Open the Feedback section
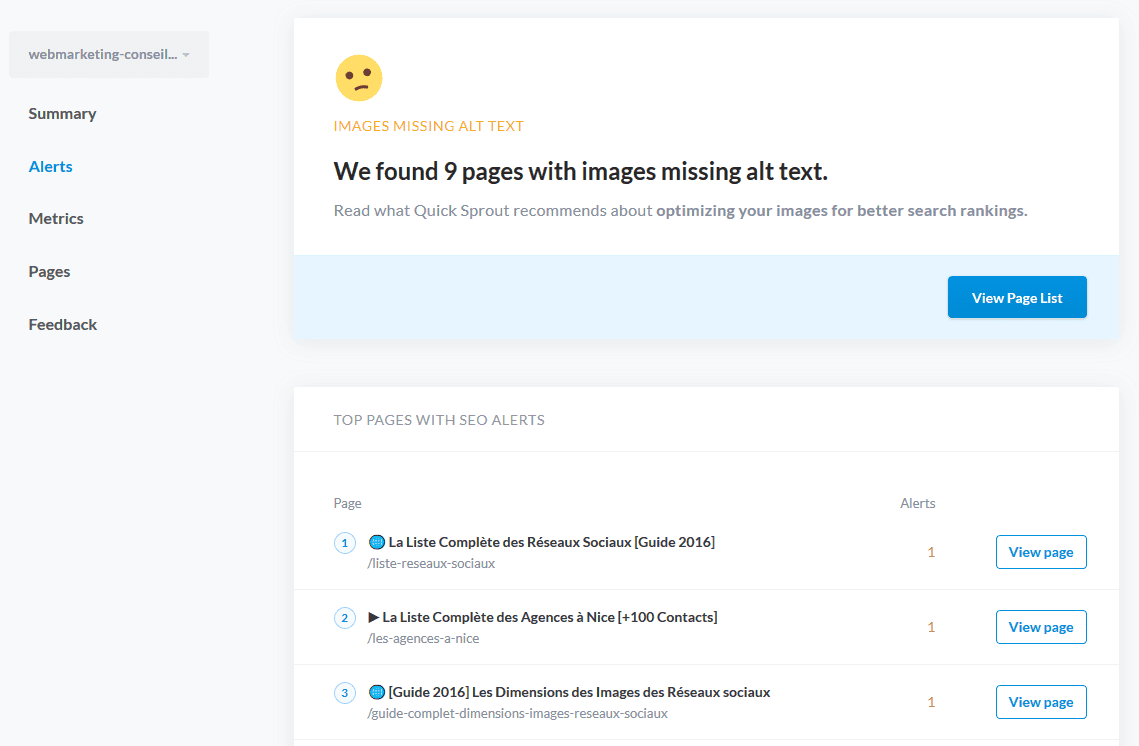 62,325
